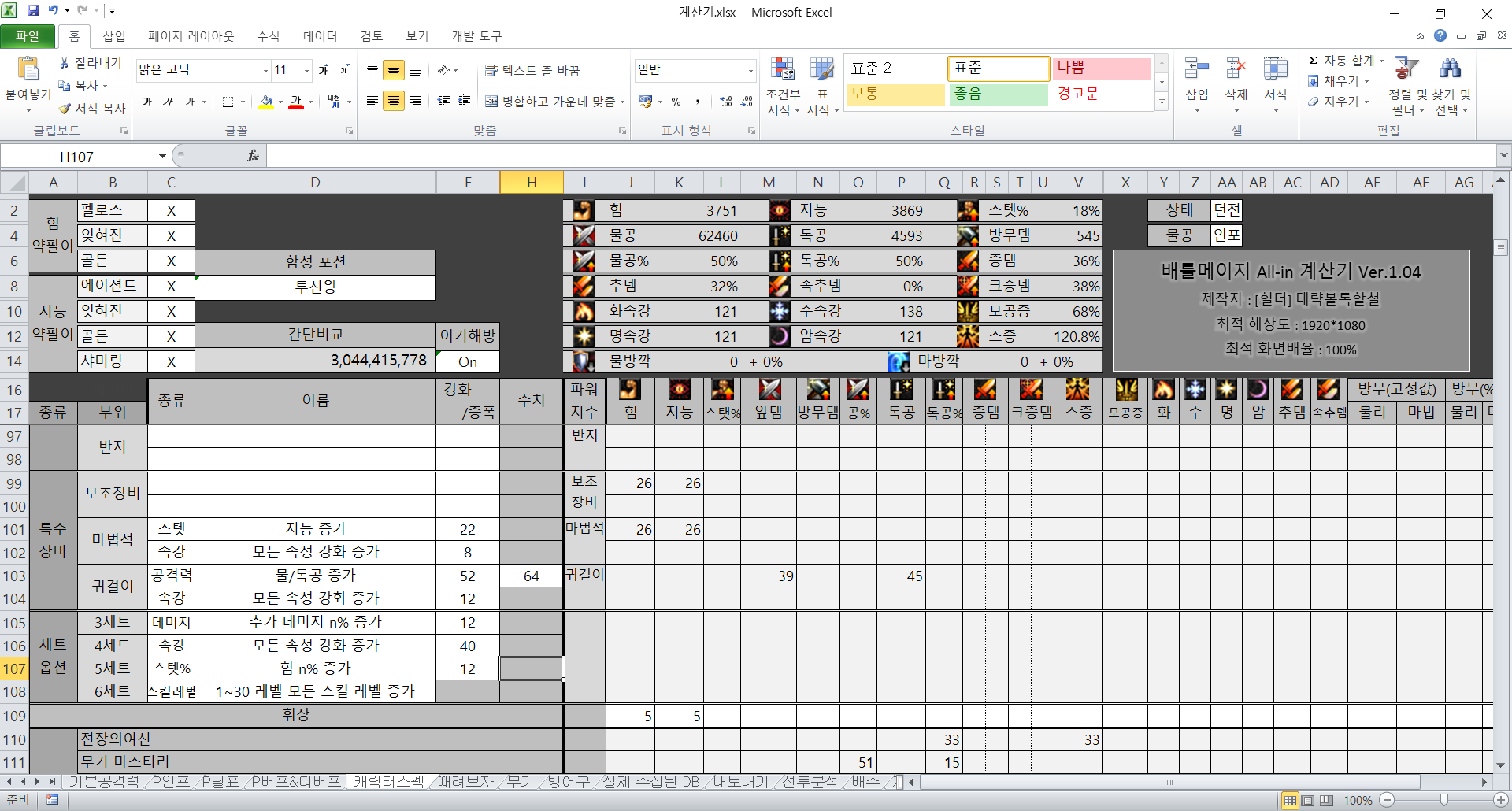Click the 파일 file button
The image size is (1512, 811).
pyautogui.click(x=28, y=36)
